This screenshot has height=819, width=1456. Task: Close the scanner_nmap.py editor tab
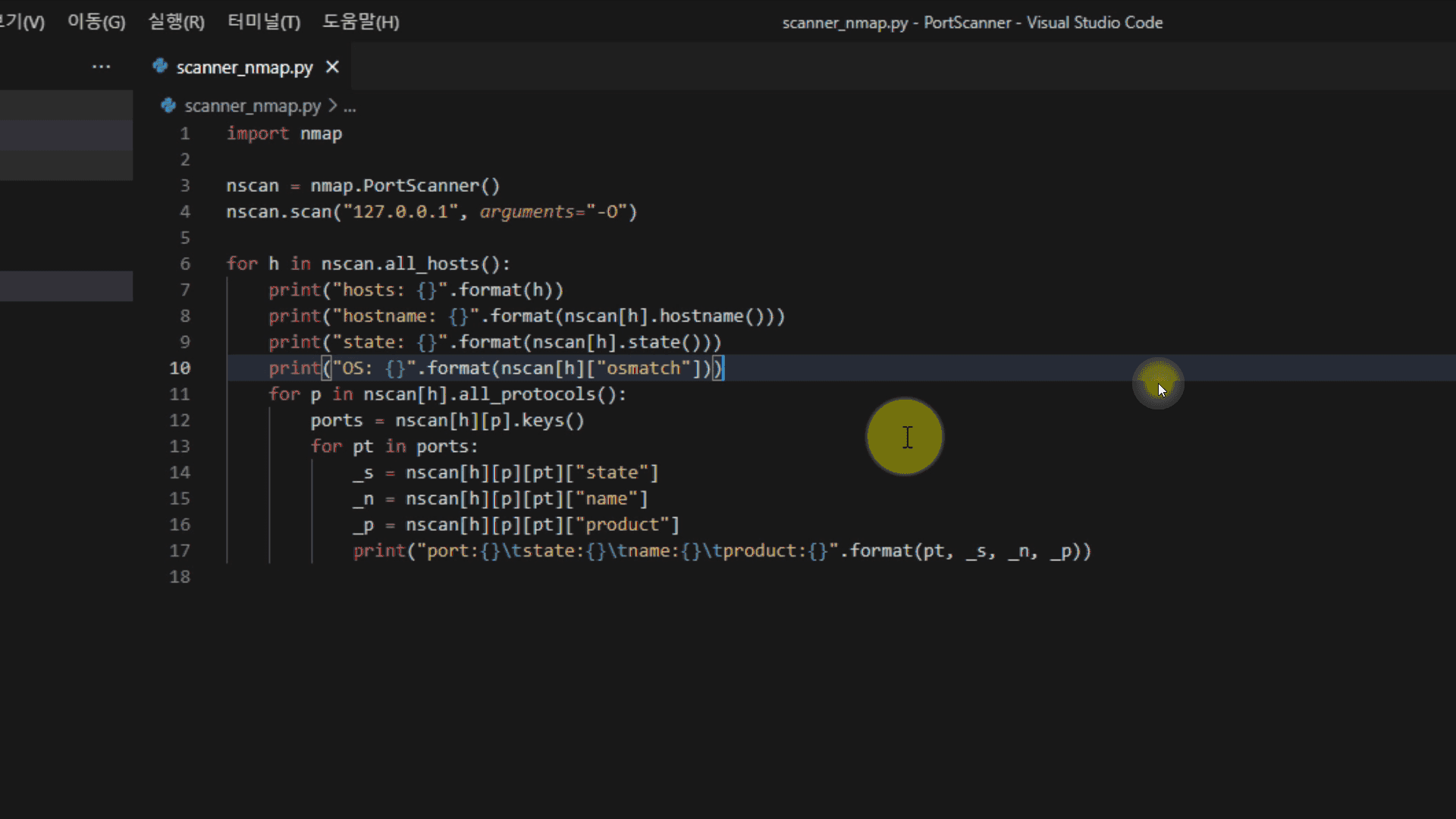332,67
